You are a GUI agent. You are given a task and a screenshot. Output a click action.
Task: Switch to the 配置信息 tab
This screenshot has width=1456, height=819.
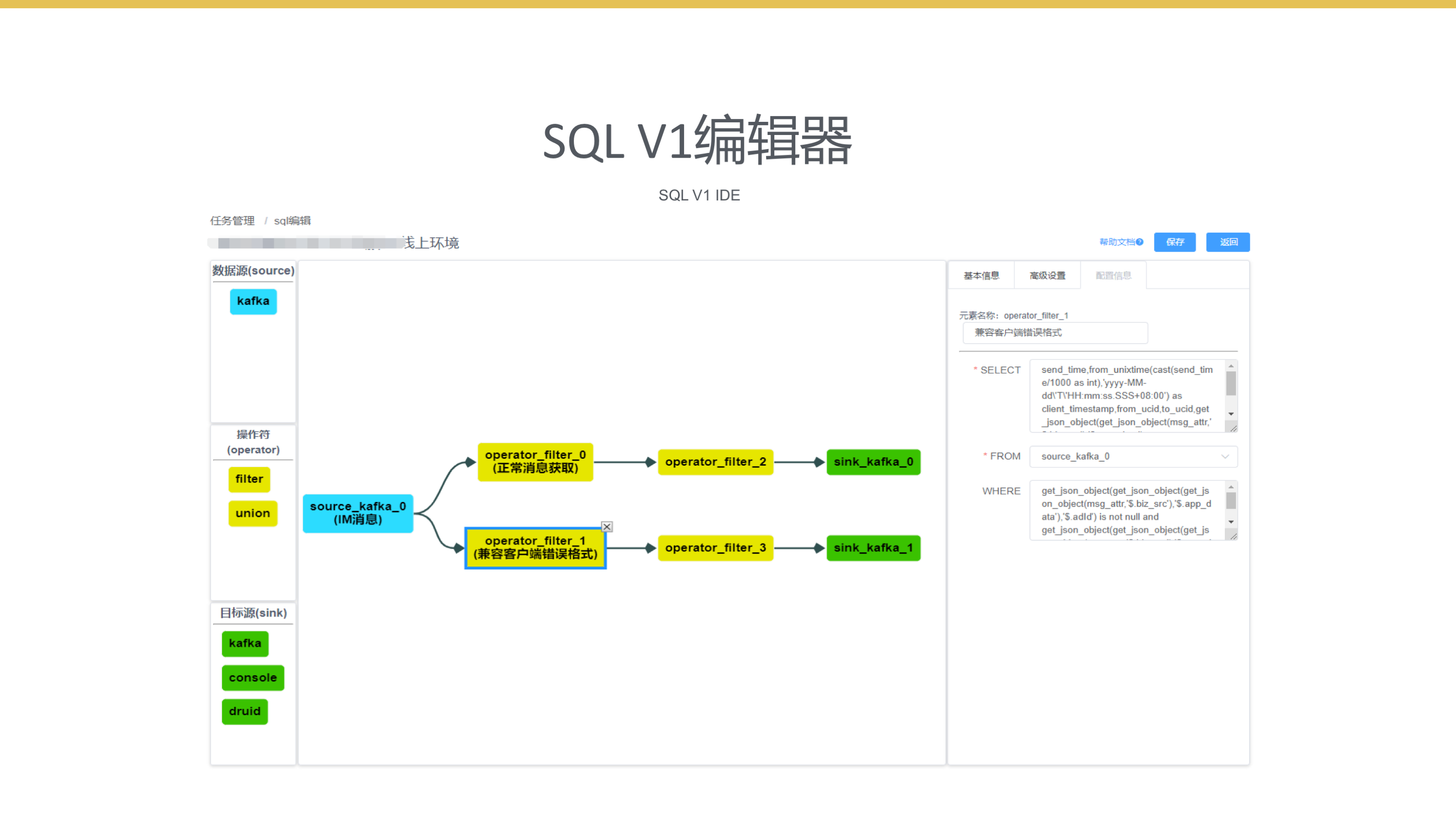[1113, 275]
